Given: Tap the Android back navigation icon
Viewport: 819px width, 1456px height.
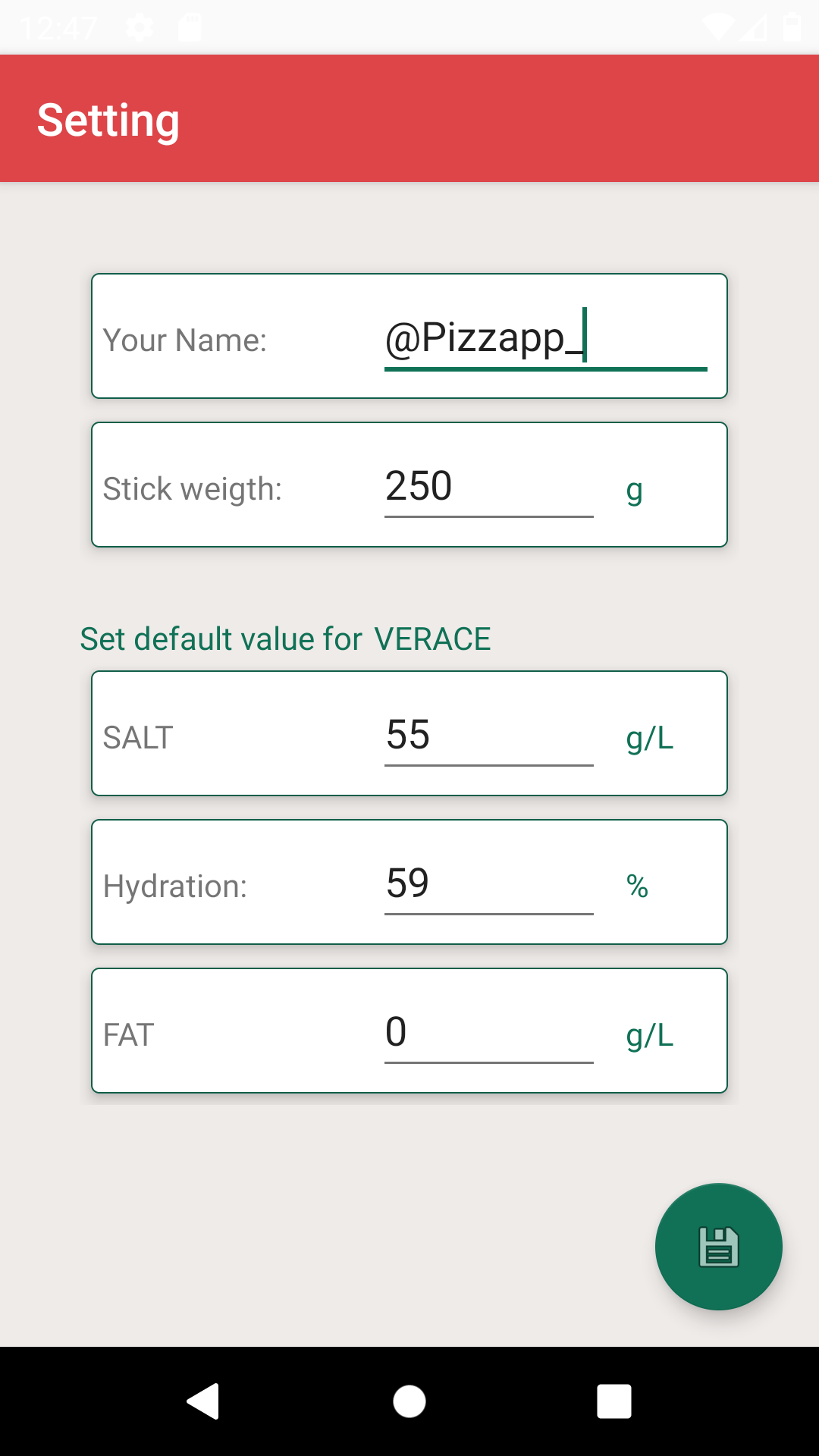Looking at the screenshot, I should click(x=203, y=1401).
